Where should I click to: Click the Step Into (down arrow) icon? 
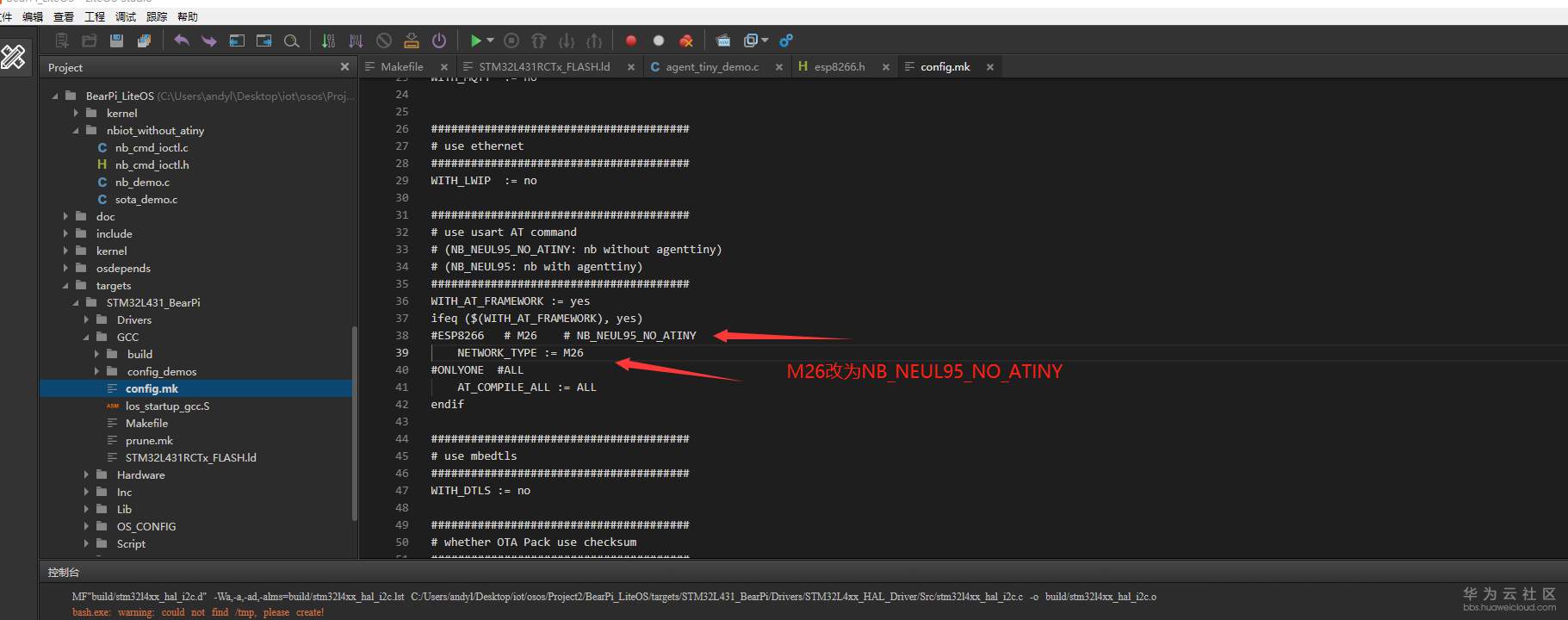click(x=567, y=40)
